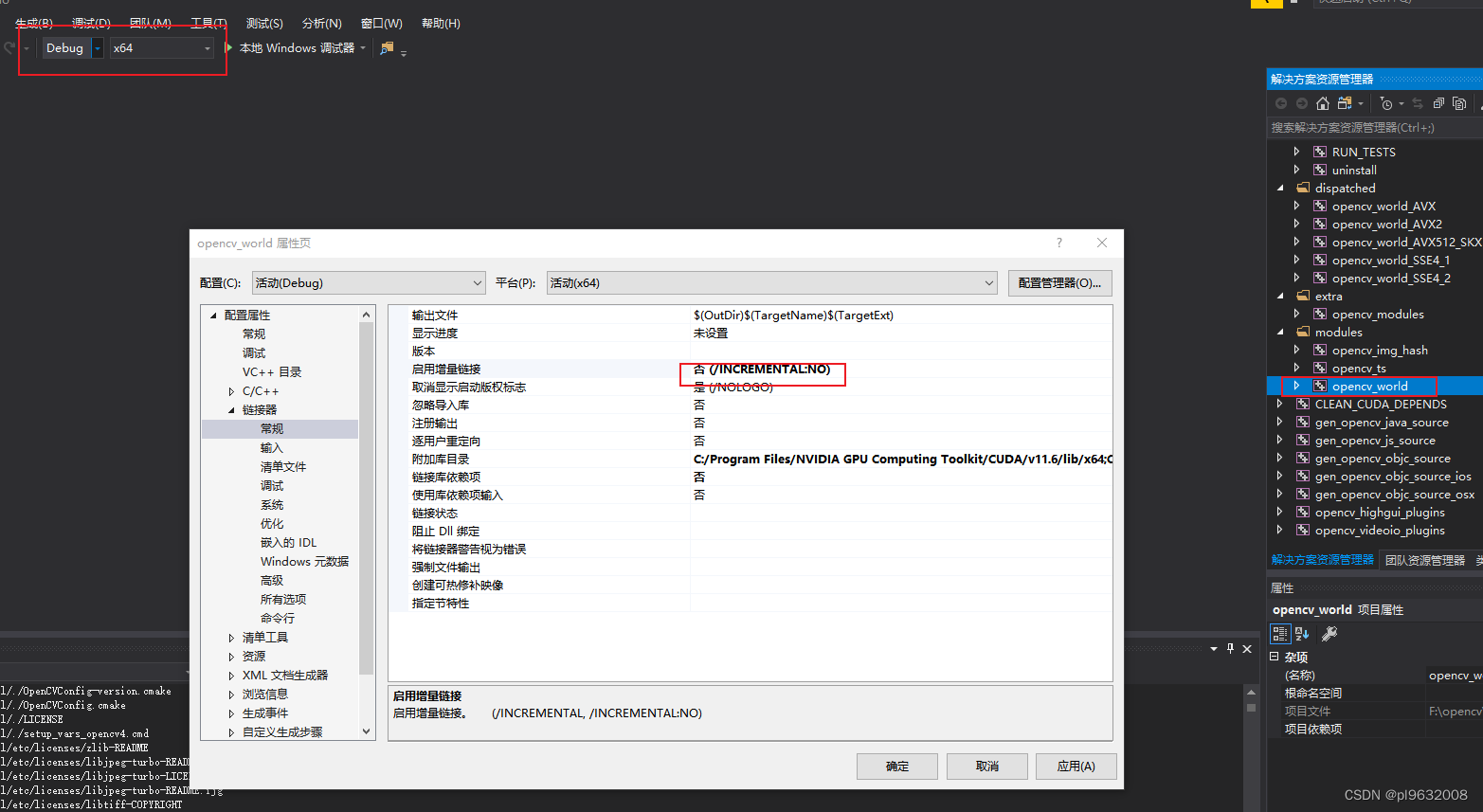1483x812 pixels.
Task: Expand the RUN_TESTS project
Action: (x=1296, y=152)
